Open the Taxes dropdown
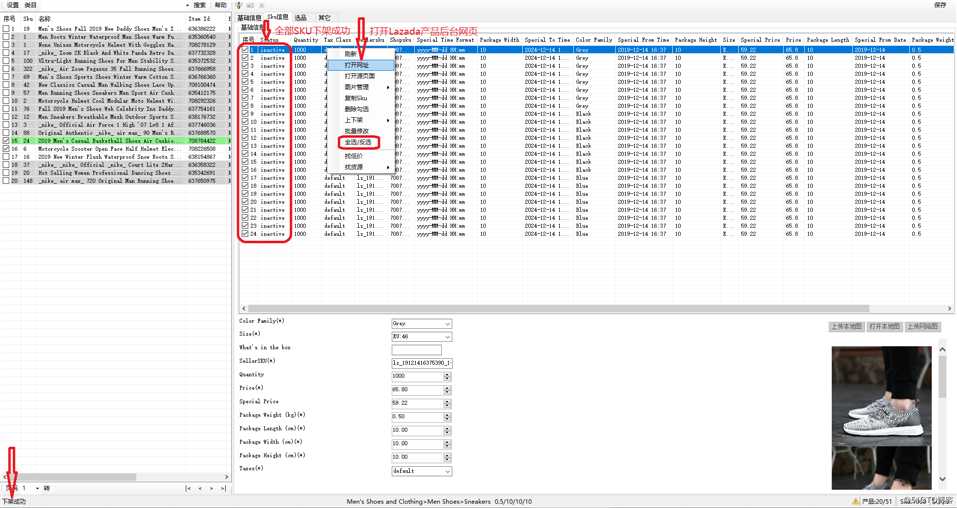This screenshot has height=508, width=957. 447,471
